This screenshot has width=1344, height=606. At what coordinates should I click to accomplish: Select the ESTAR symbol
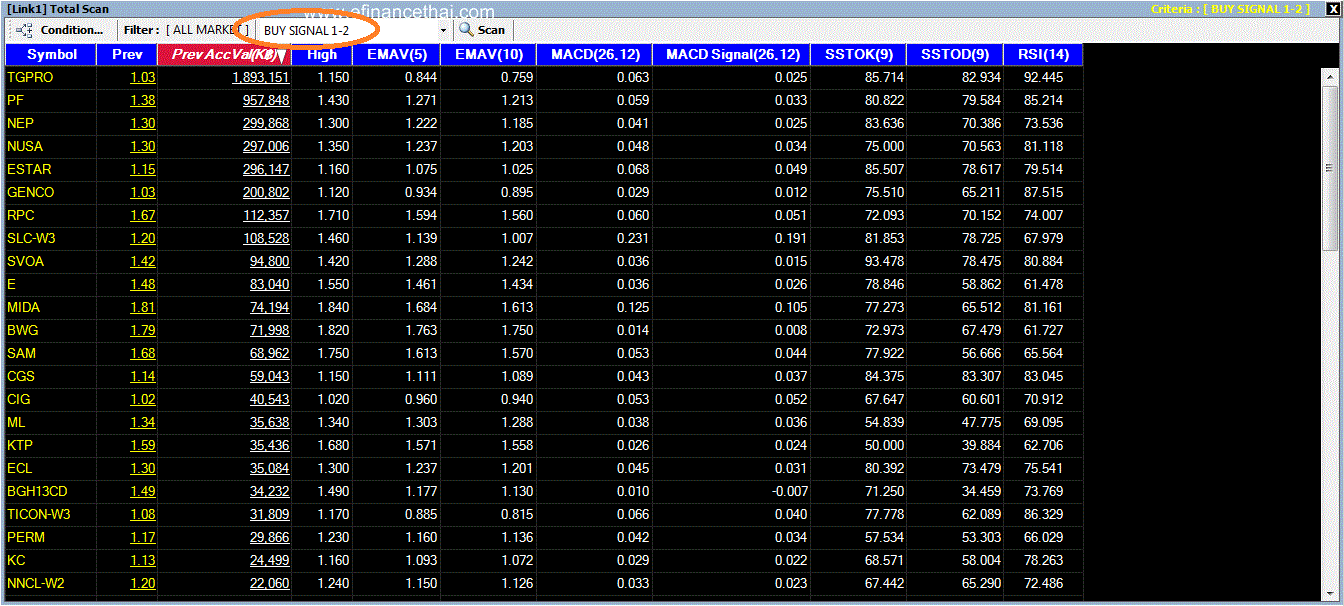(x=29, y=169)
